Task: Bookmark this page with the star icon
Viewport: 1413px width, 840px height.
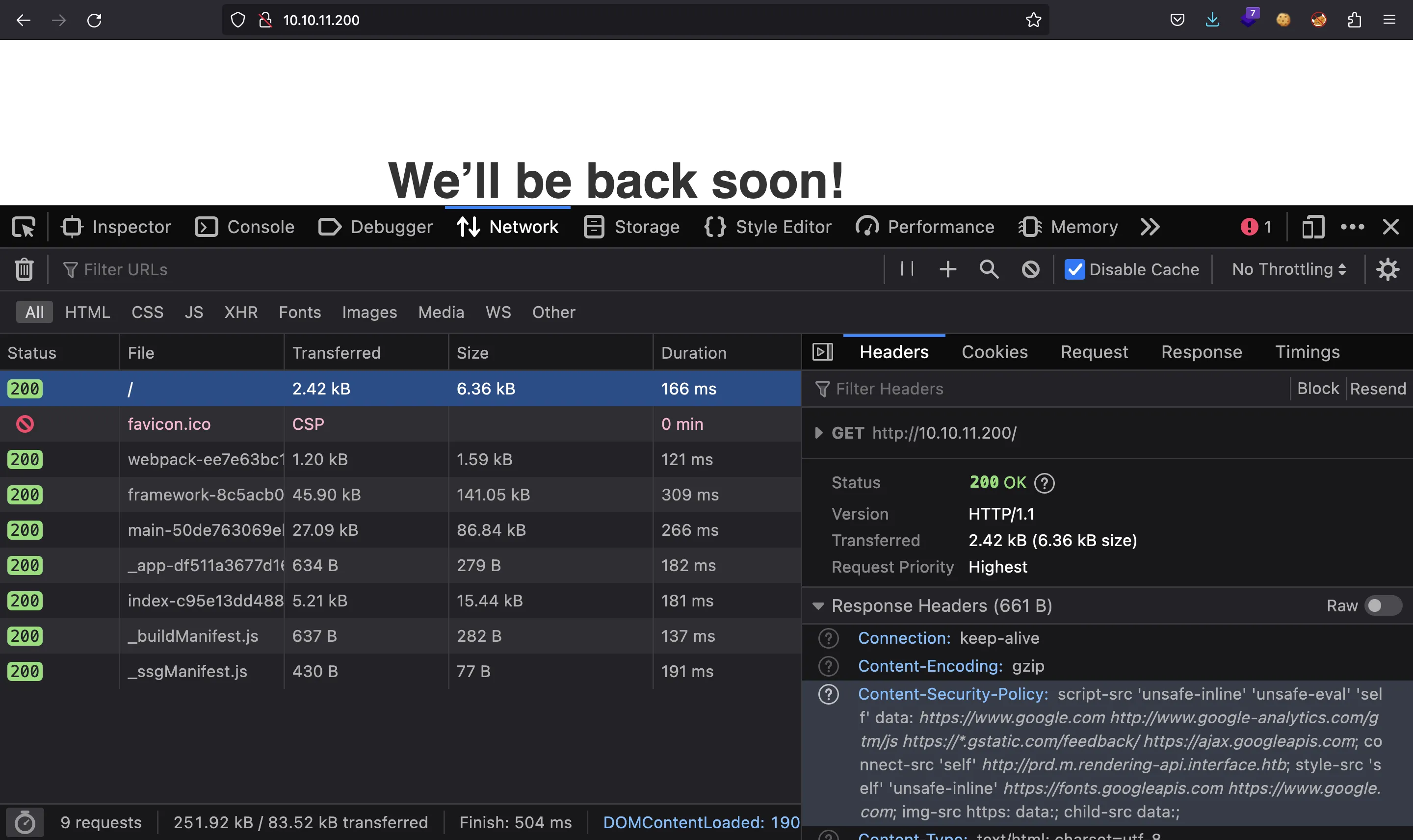Action: pos(1033,21)
